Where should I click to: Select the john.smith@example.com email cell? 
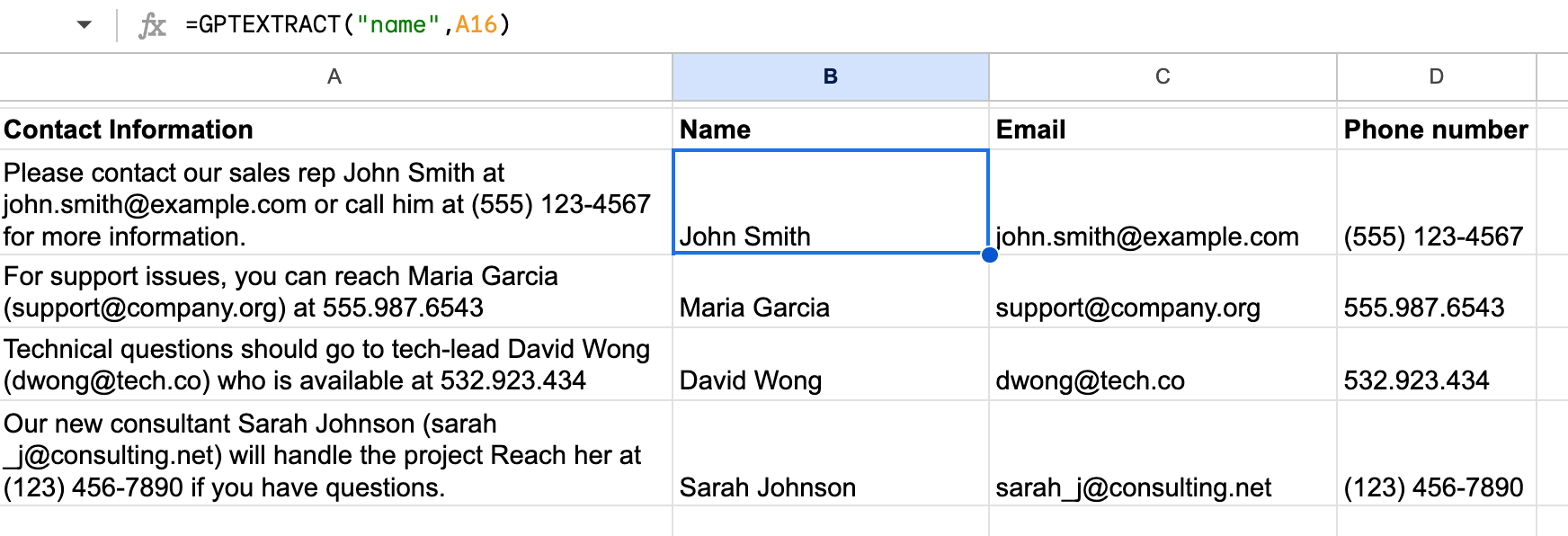pyautogui.click(x=1163, y=203)
